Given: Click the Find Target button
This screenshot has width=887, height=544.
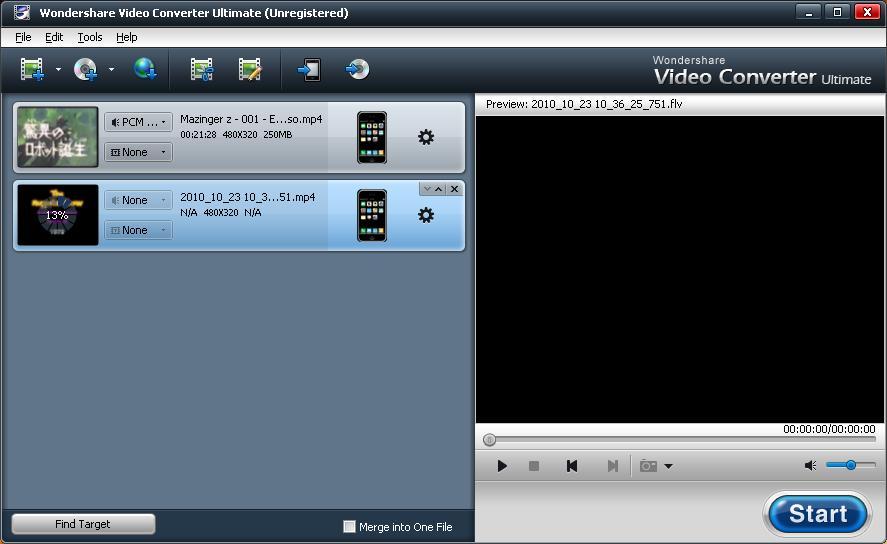Looking at the screenshot, I should click(x=83, y=524).
